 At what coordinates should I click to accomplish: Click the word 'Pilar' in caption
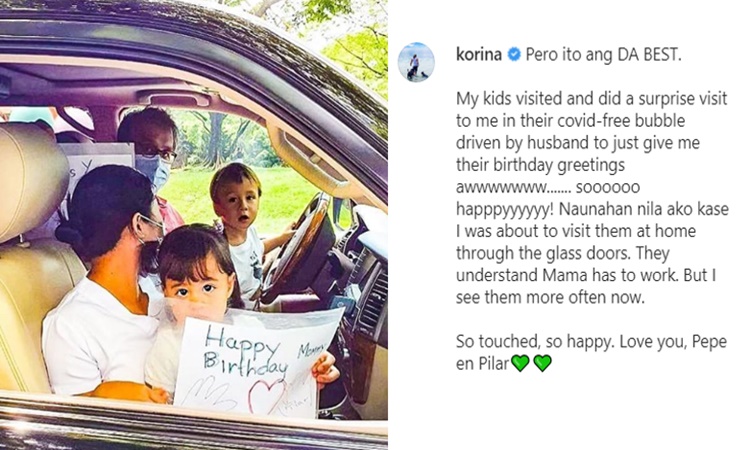click(493, 363)
